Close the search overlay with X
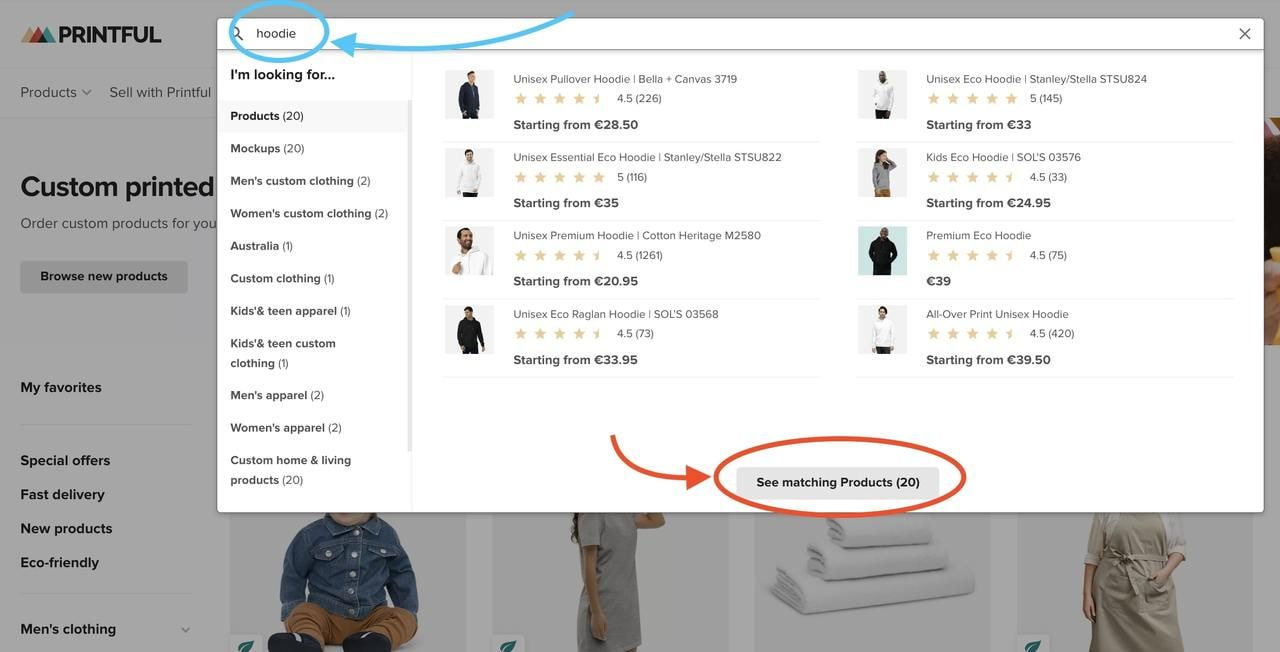 point(1245,34)
